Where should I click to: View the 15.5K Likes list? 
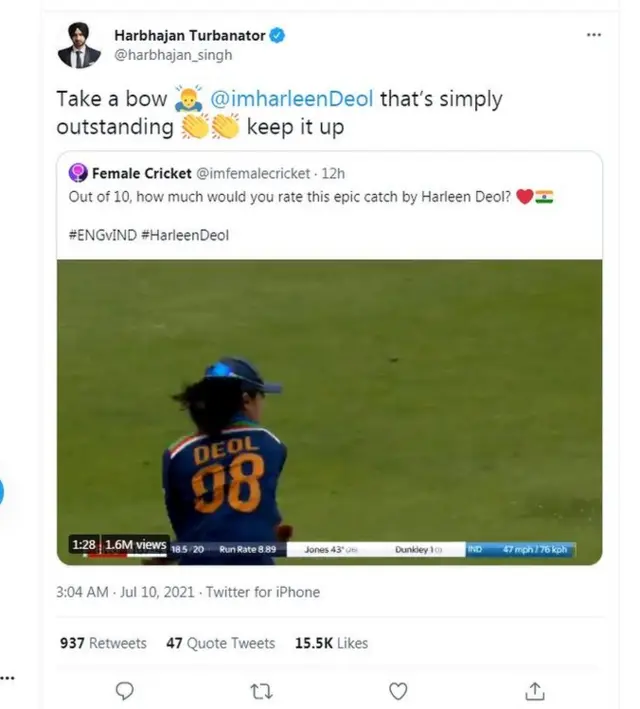click(331, 643)
